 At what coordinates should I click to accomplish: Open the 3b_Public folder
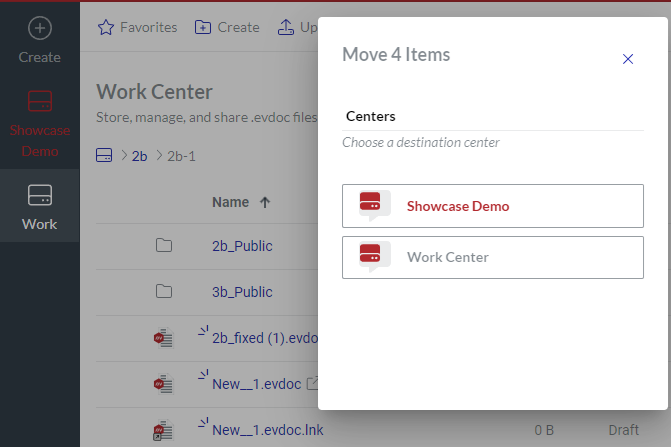pos(242,292)
